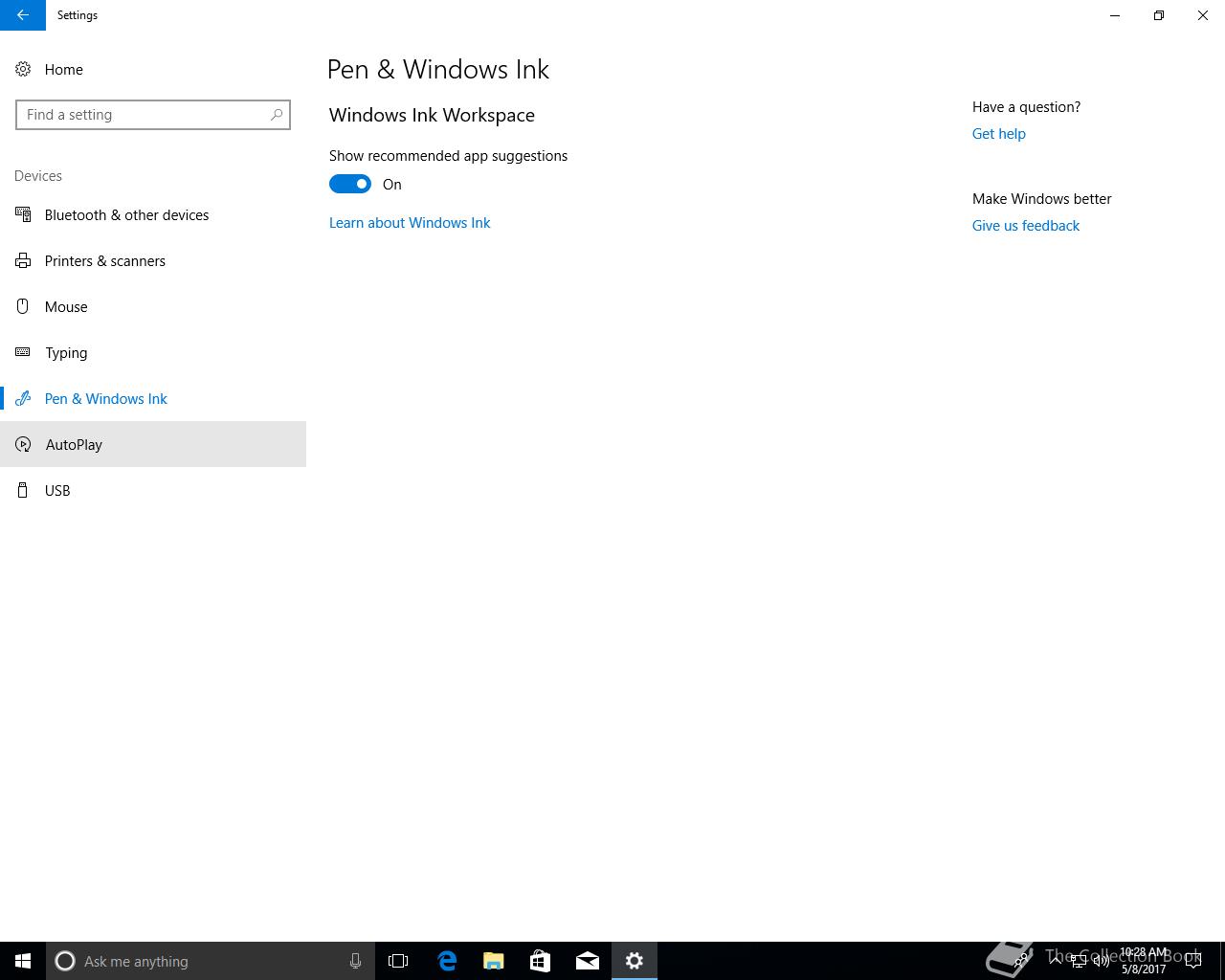The width and height of the screenshot is (1225, 980).
Task: Open the Action Center notifications
Action: (x=1193, y=961)
